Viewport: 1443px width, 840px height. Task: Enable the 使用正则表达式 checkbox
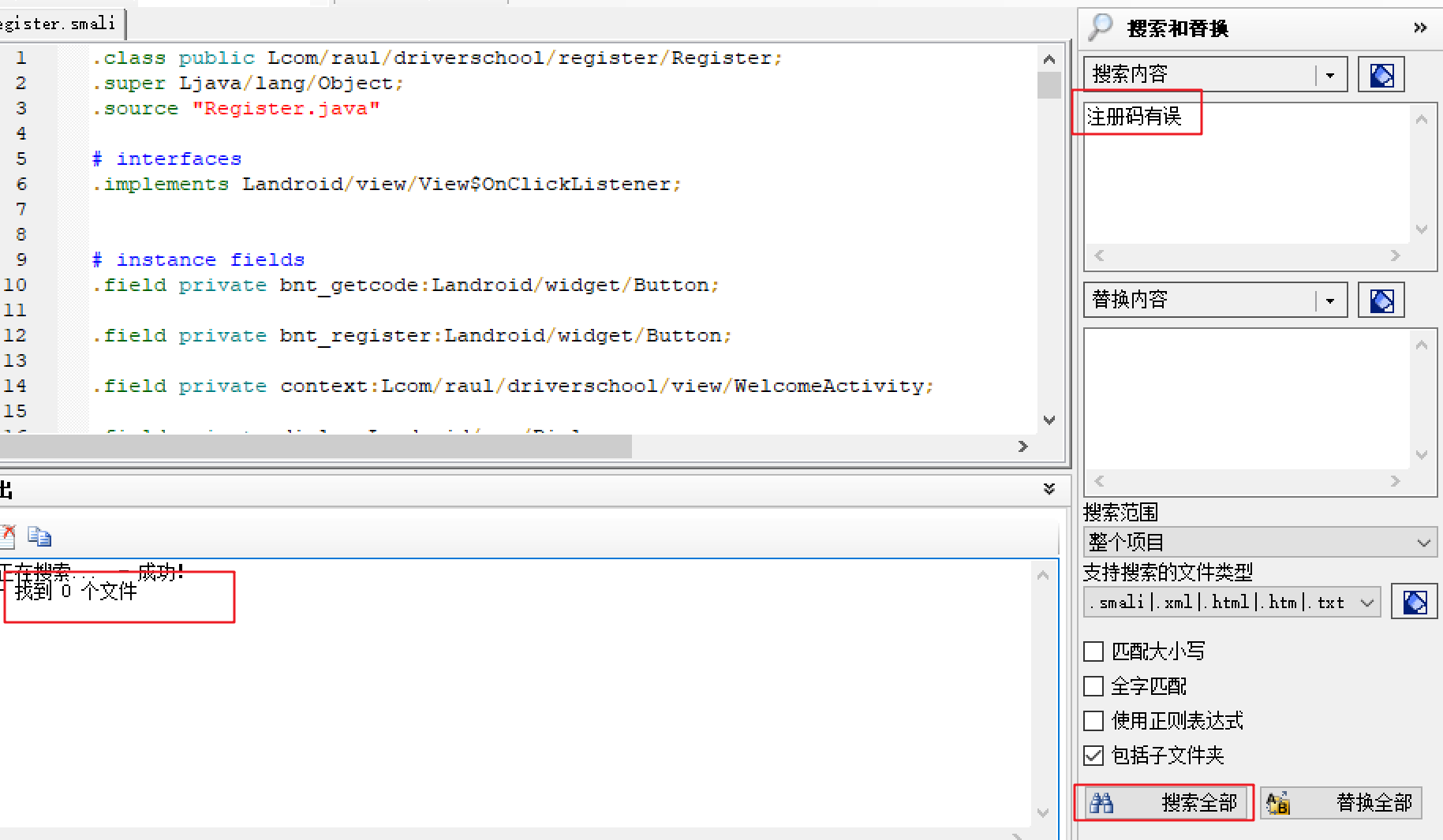click(1093, 721)
